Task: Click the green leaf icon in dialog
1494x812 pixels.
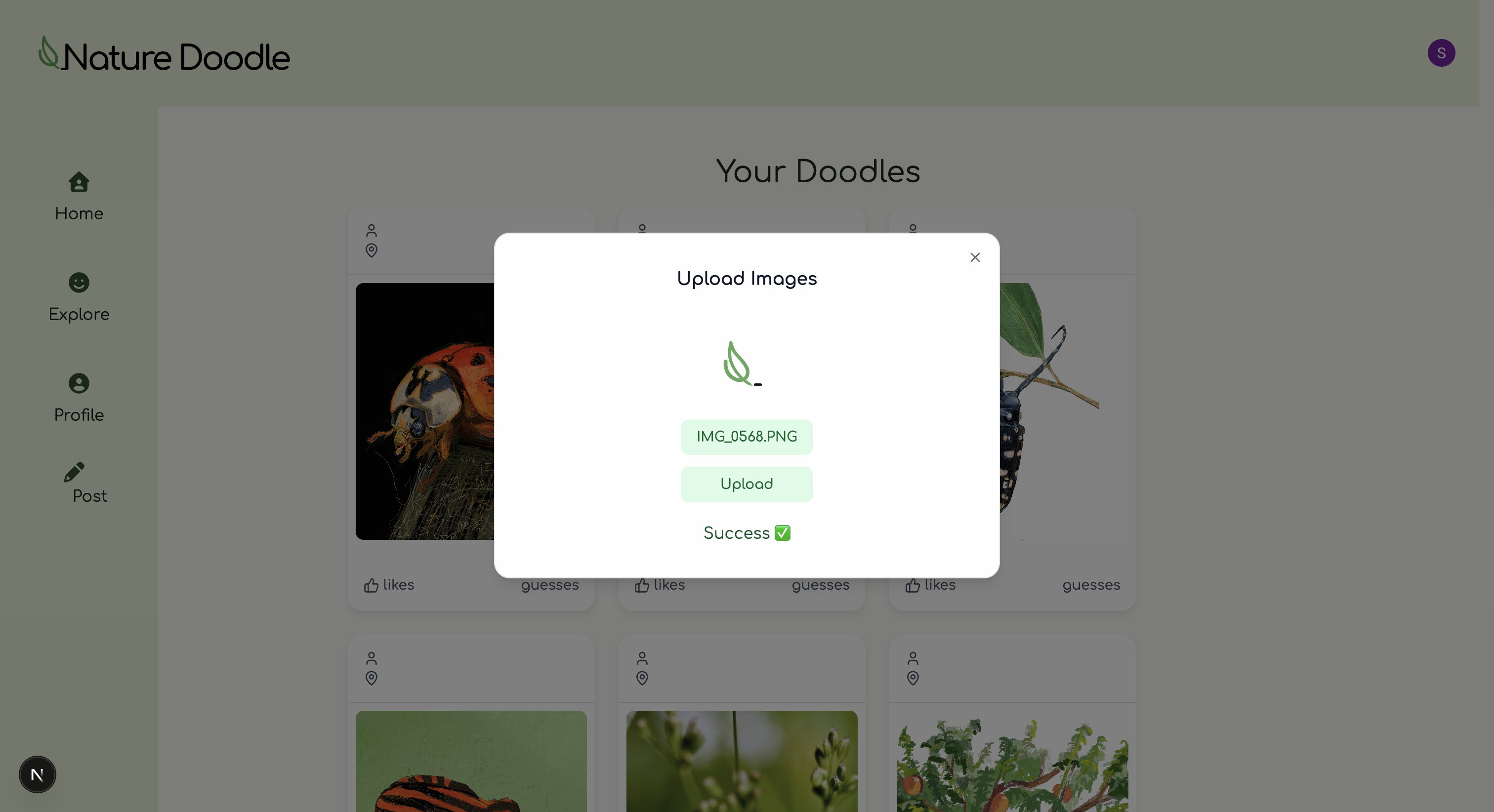Action: 742,363
